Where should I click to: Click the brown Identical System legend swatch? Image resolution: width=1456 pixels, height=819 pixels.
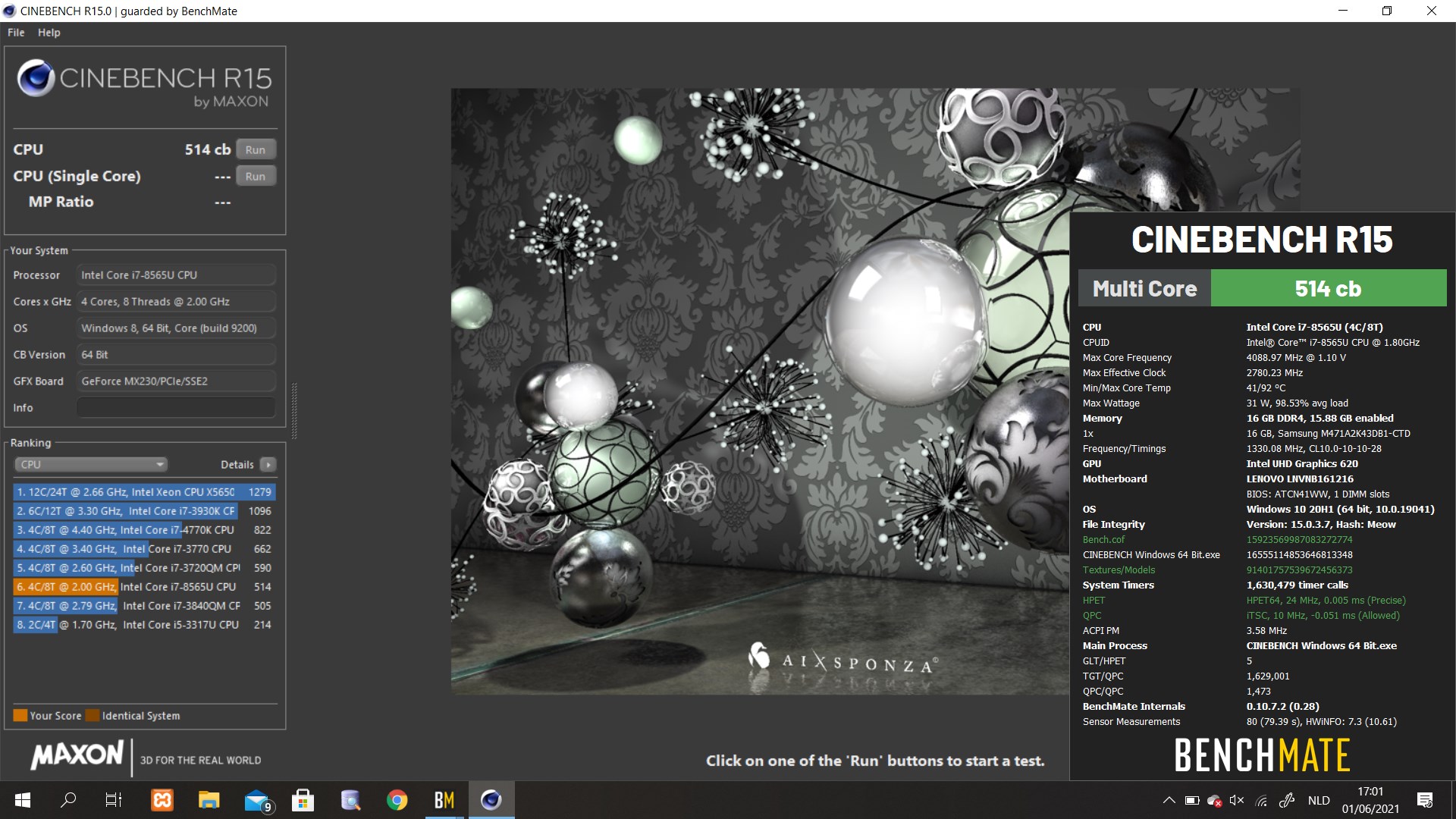pos(93,715)
